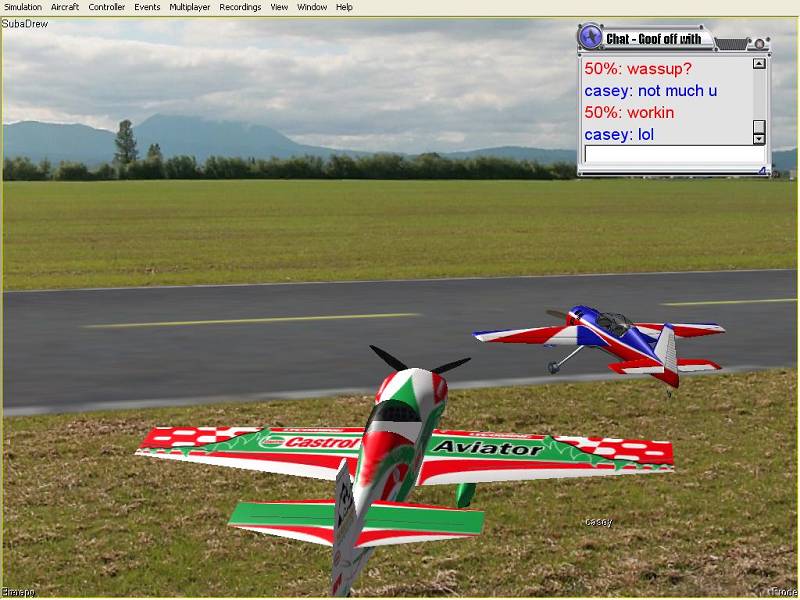
Task: Click the 'Chat - Goof off with' title bar
Action: pos(655,39)
